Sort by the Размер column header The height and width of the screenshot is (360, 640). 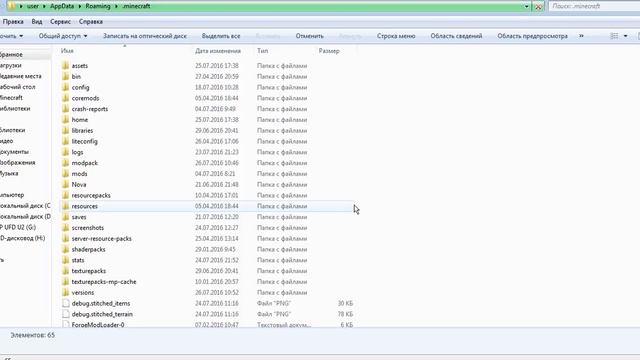click(329, 51)
